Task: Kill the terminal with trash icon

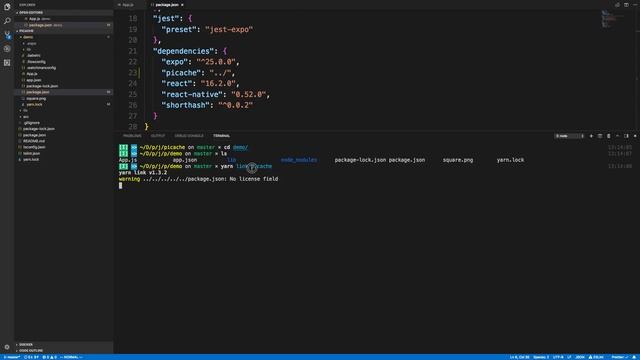Action: coord(609,136)
